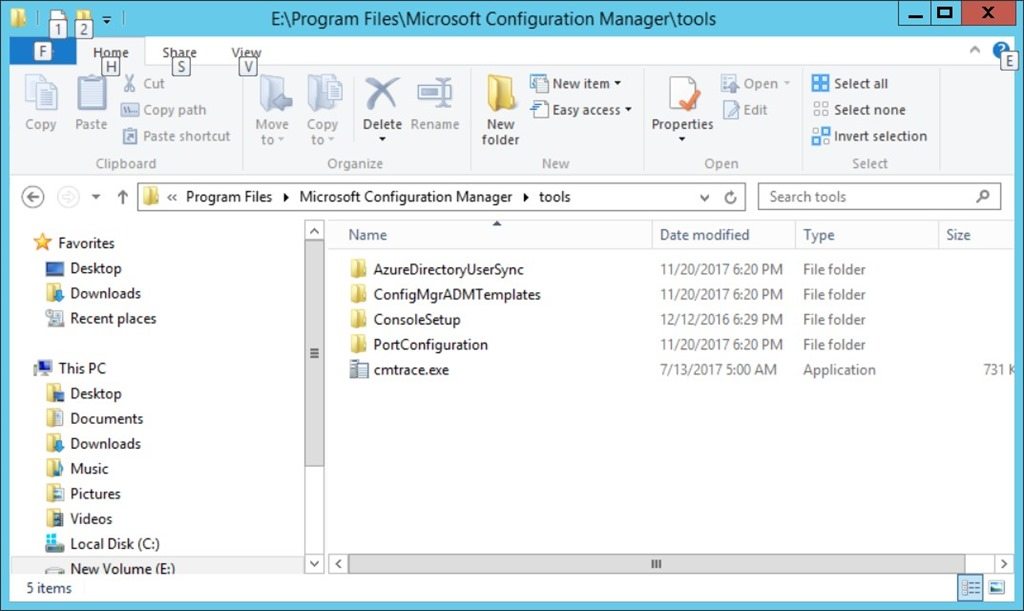Select the cmtrace.exe application file
The image size is (1024, 611).
(x=411, y=369)
